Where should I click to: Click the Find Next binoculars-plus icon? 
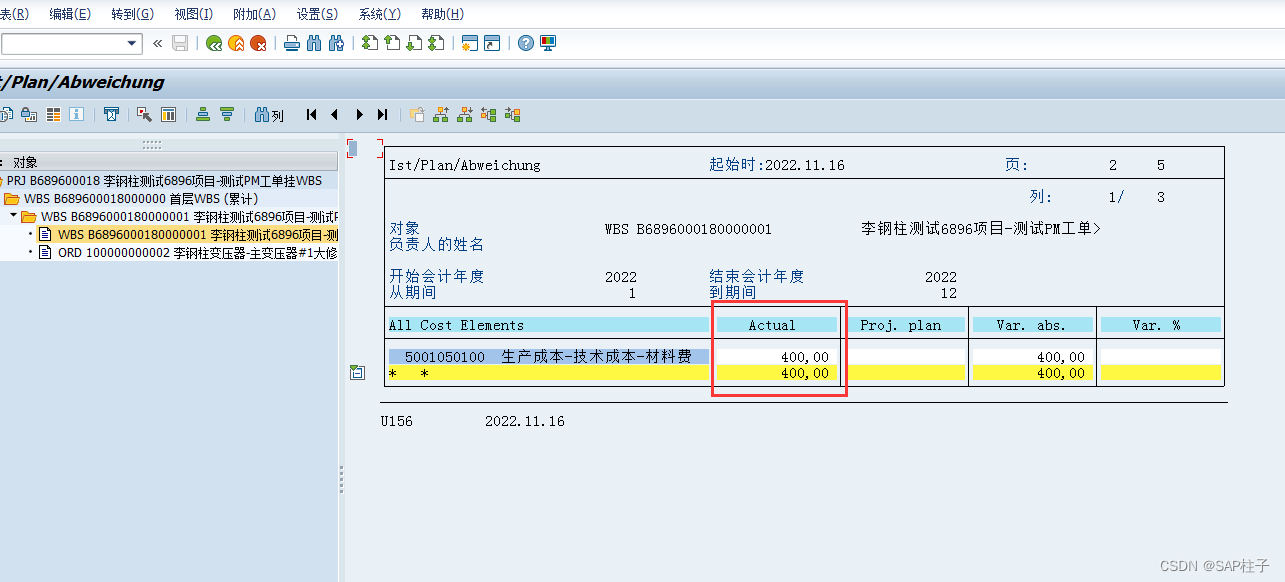[x=336, y=43]
